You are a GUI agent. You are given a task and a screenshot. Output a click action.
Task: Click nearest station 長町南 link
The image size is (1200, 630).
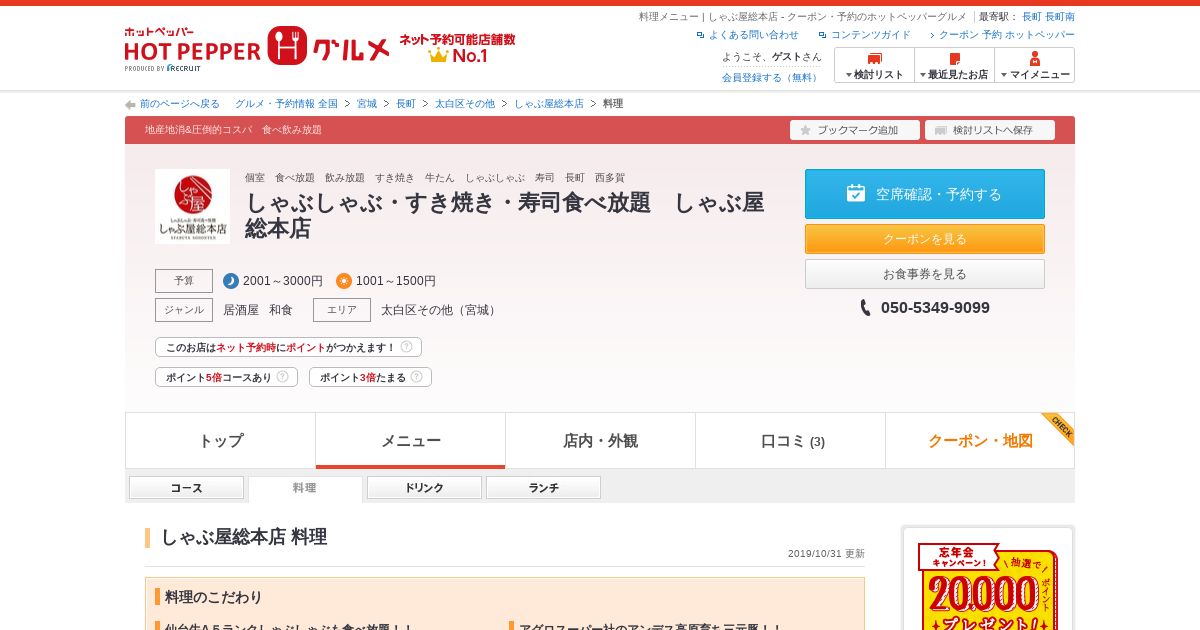[1060, 17]
